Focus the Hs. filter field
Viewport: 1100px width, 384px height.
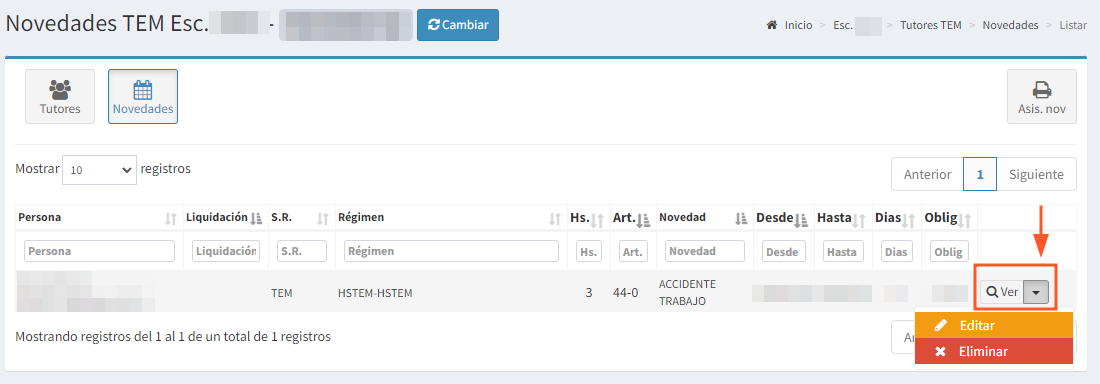click(x=589, y=251)
